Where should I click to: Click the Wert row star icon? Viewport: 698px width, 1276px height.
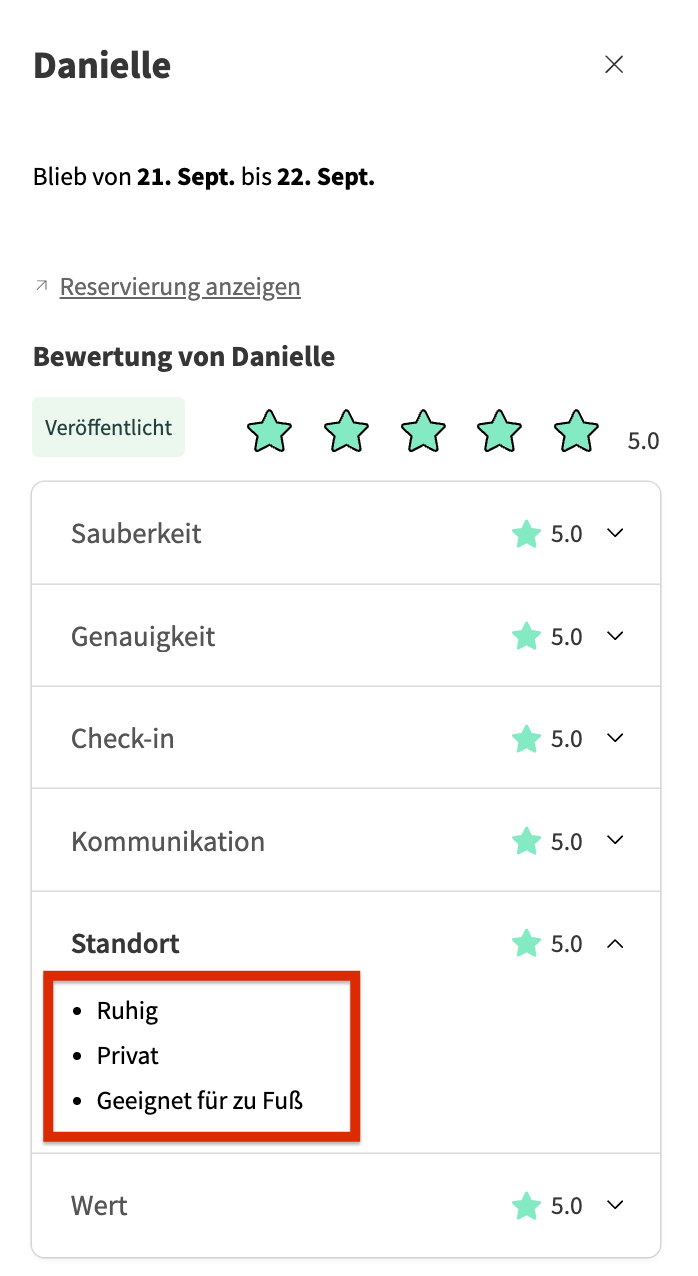(x=526, y=1206)
